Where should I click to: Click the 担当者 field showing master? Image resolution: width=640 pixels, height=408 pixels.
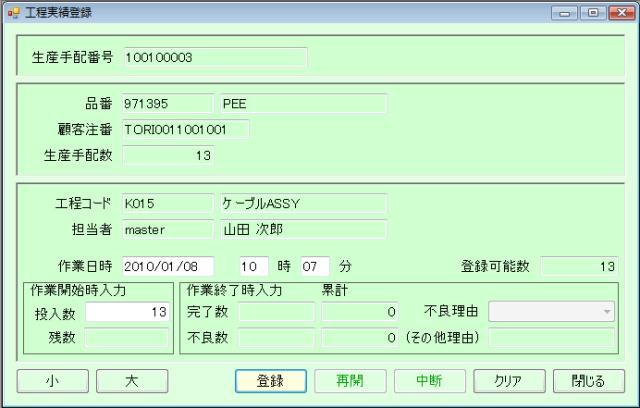pos(167,228)
